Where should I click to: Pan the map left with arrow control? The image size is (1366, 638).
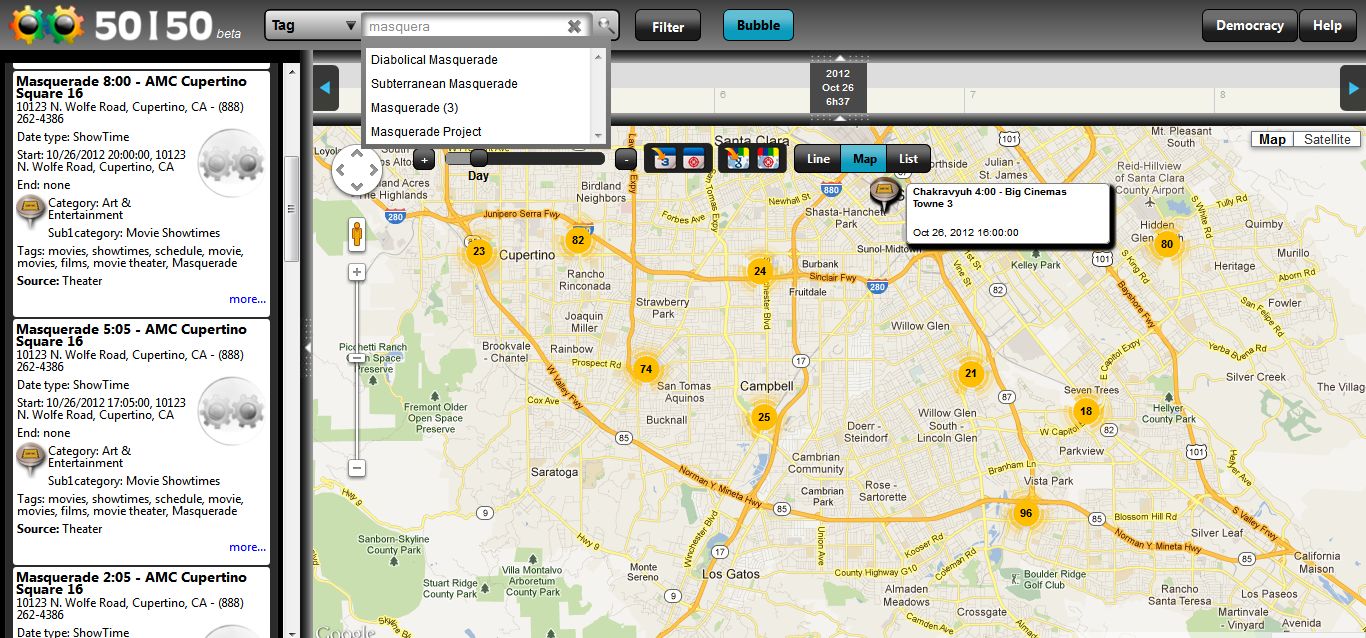click(340, 170)
